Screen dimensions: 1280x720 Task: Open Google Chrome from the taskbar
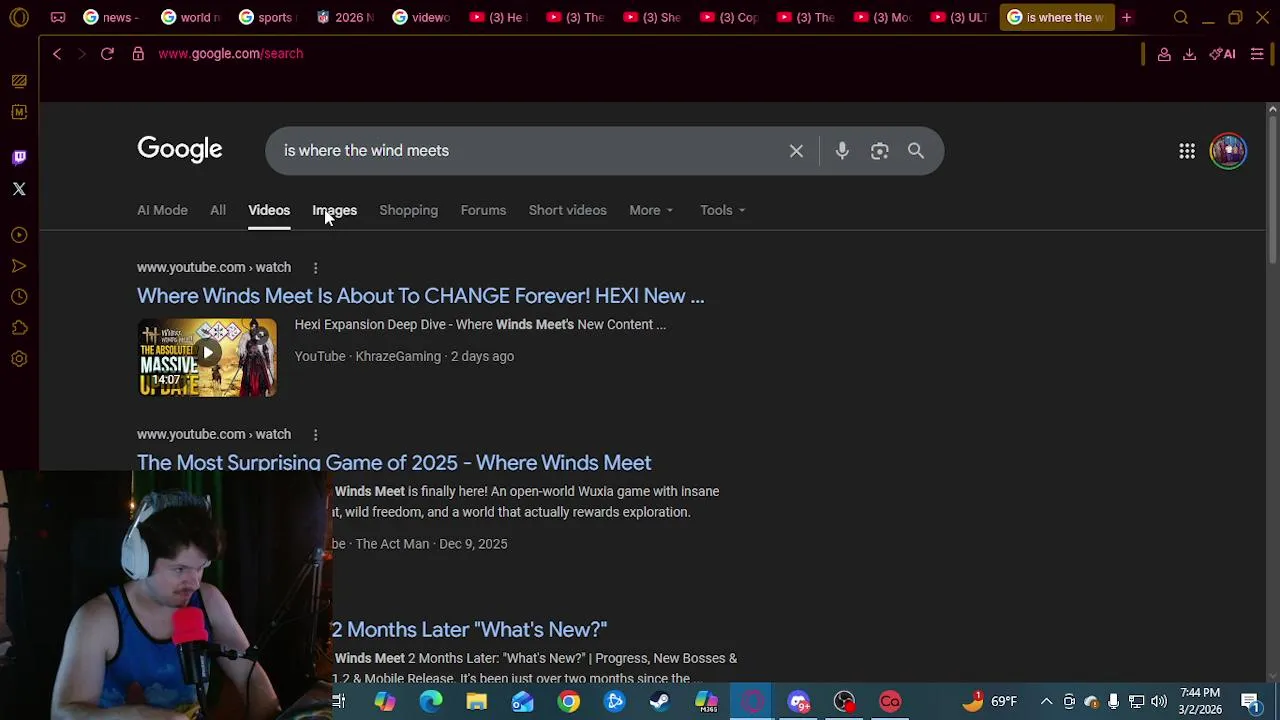pyautogui.click(x=568, y=701)
